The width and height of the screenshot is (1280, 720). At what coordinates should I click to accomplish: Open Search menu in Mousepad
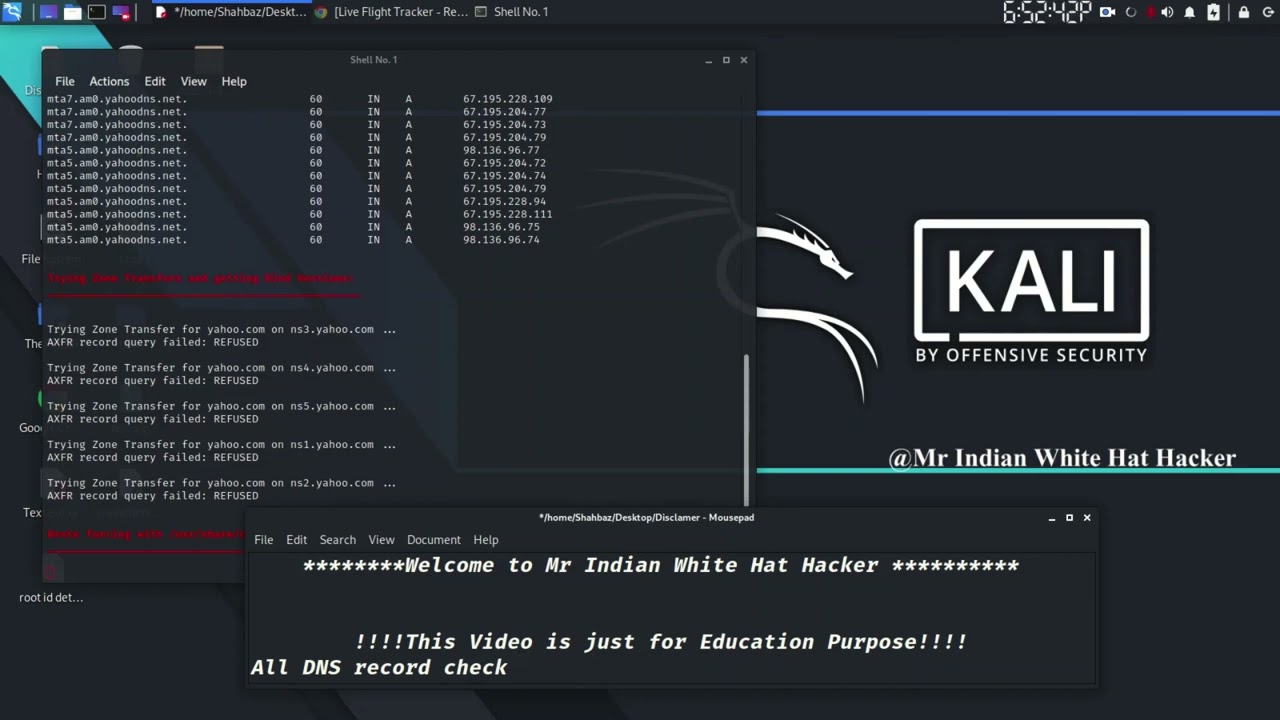coord(338,539)
